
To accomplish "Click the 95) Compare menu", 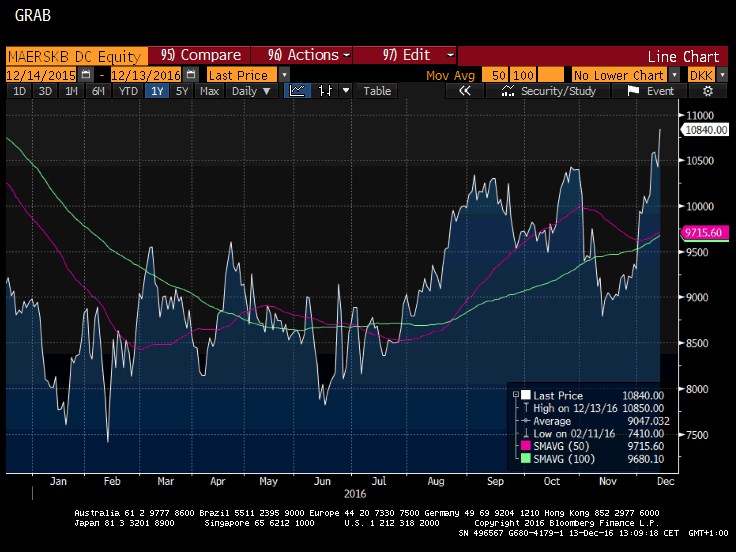I will pyautogui.click(x=200, y=55).
